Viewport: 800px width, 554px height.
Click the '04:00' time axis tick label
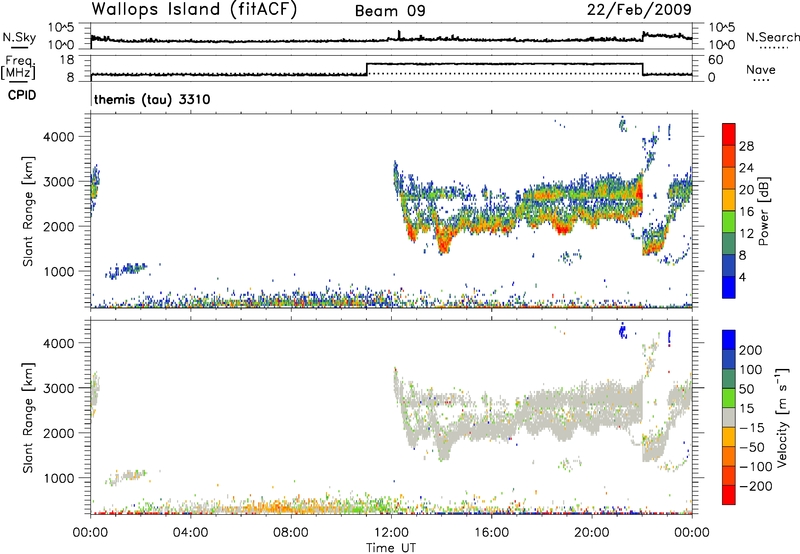pos(191,533)
